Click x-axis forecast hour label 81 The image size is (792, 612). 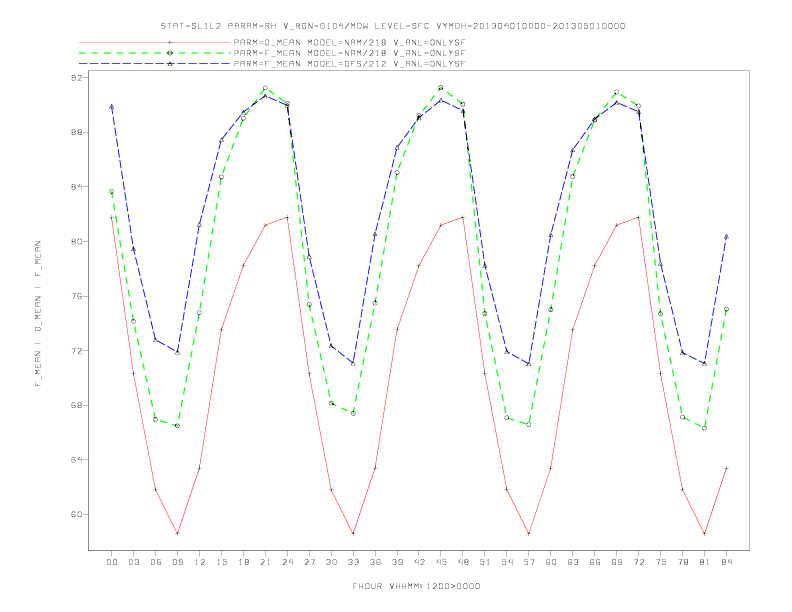click(705, 562)
